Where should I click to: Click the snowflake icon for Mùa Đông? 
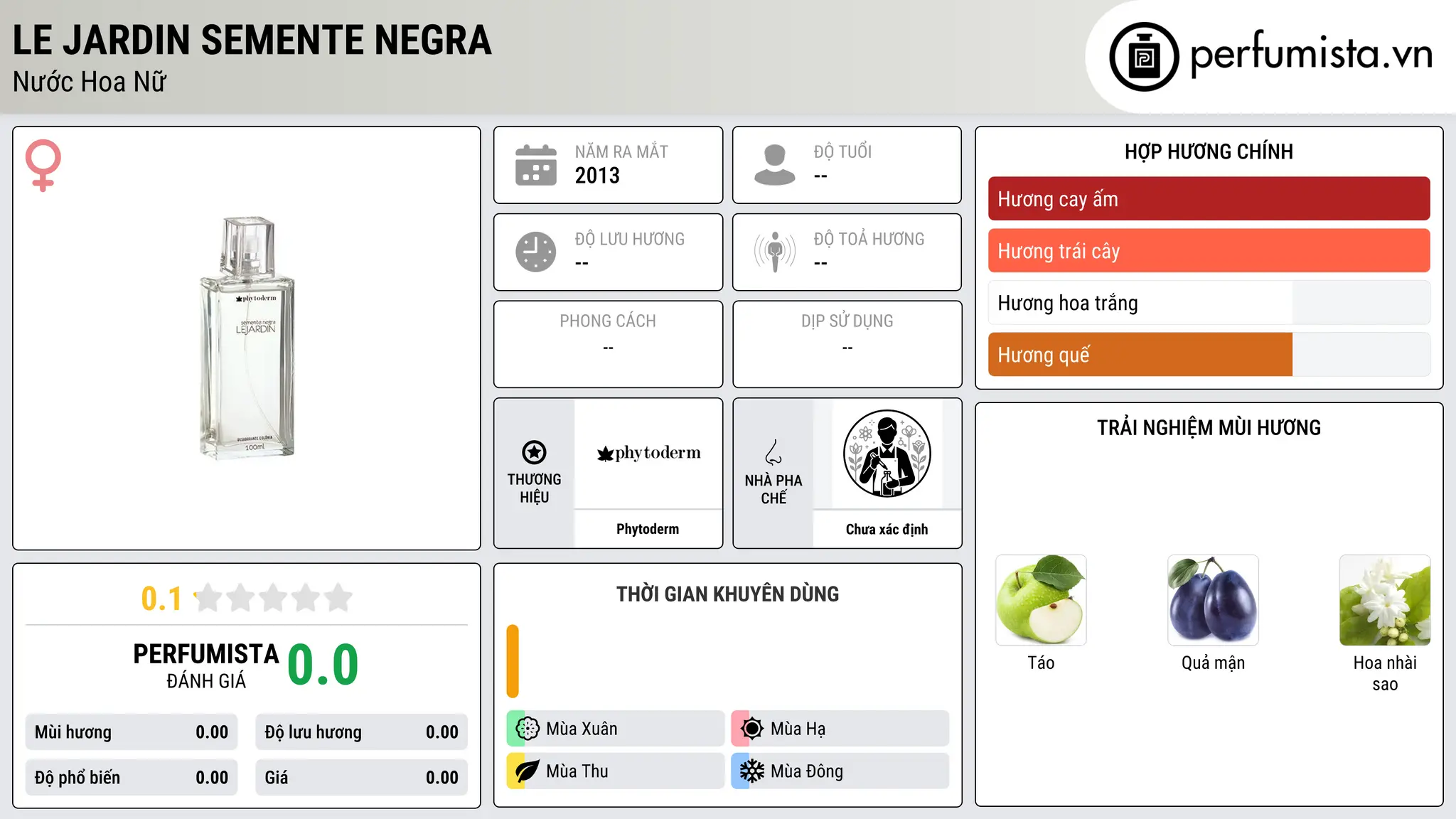click(752, 771)
